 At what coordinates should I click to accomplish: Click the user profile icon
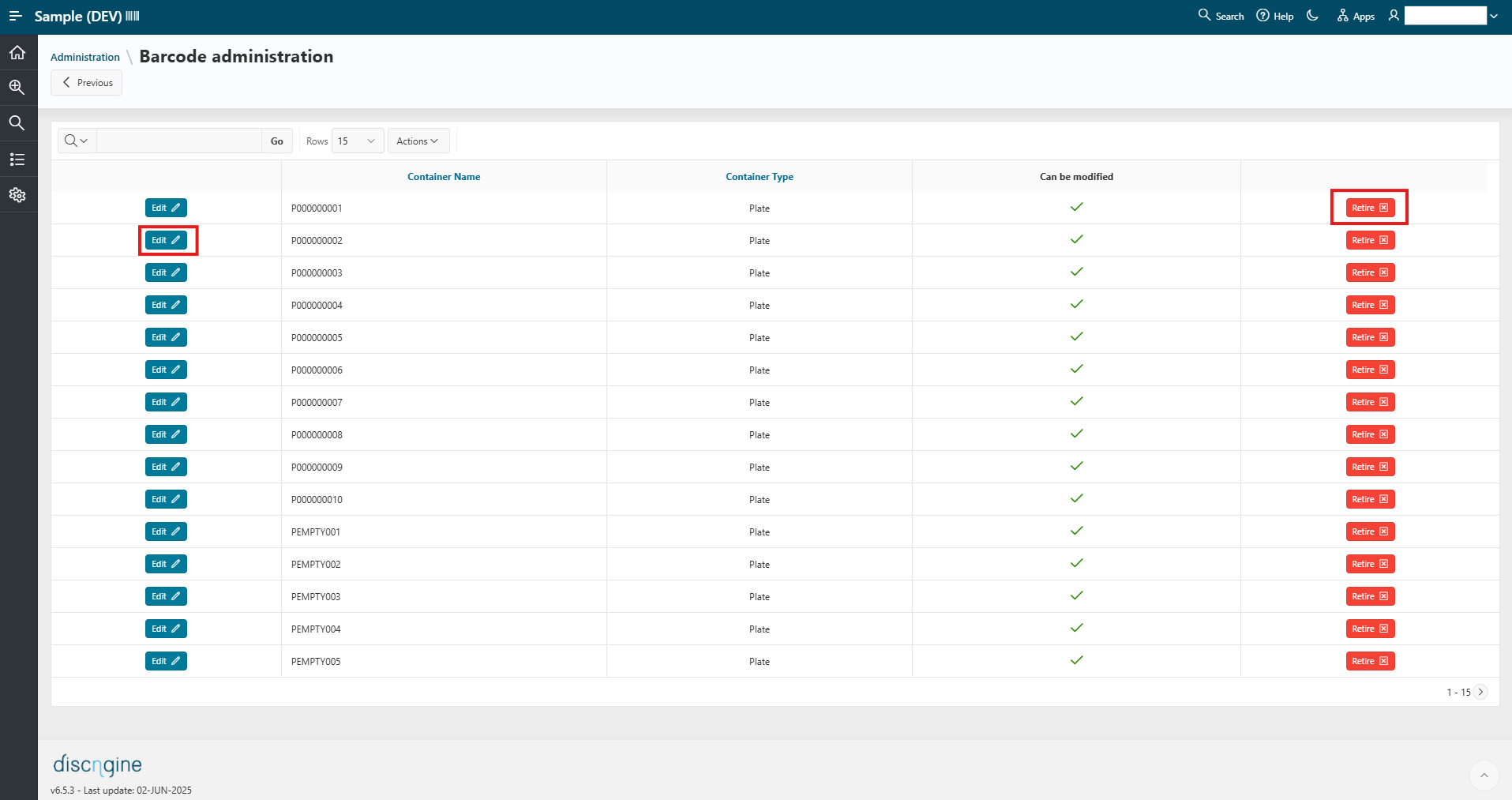pyautogui.click(x=1394, y=16)
